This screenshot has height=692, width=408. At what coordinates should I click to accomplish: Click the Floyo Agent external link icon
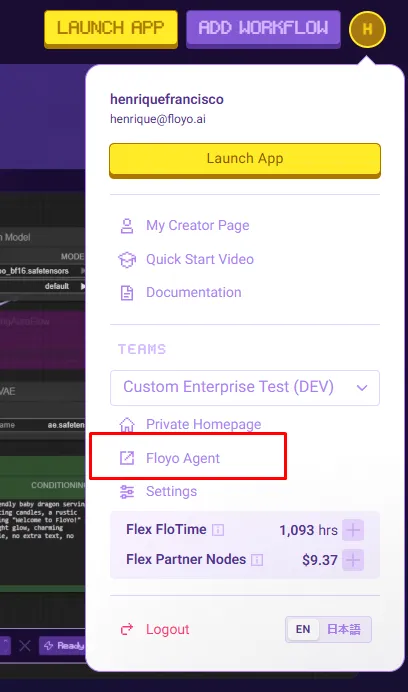click(x=127, y=458)
